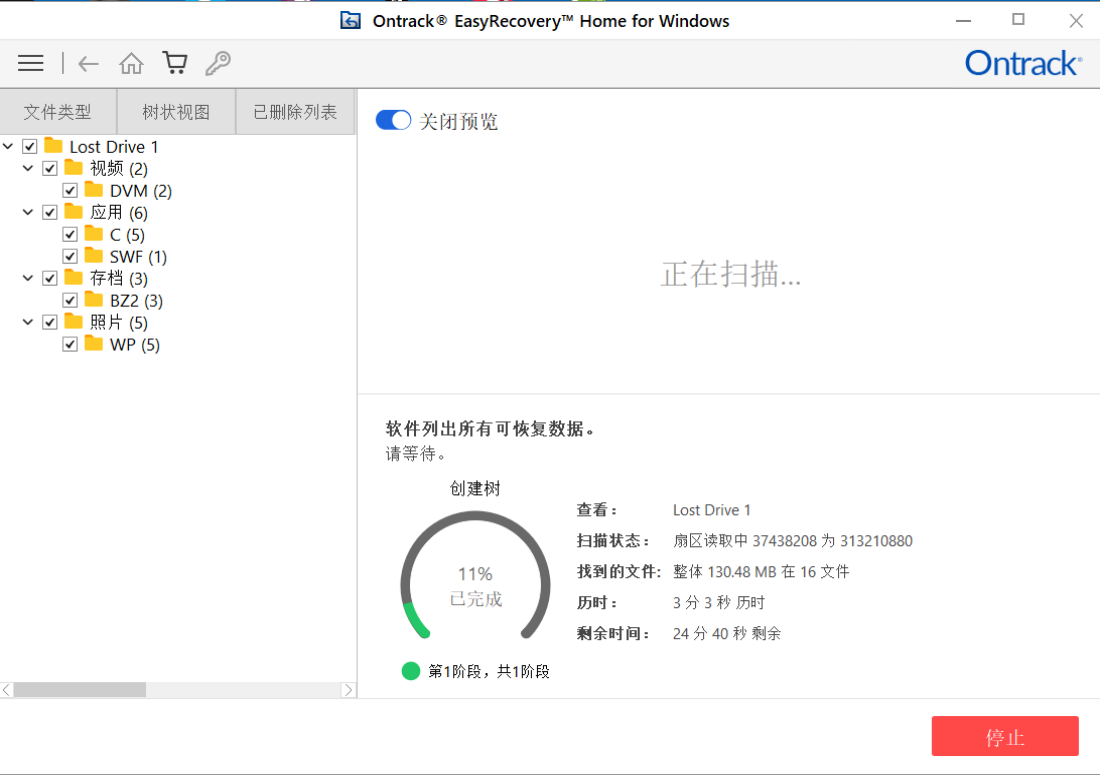Click the 视频 folder icon
The width and height of the screenshot is (1100, 775).
point(74,168)
